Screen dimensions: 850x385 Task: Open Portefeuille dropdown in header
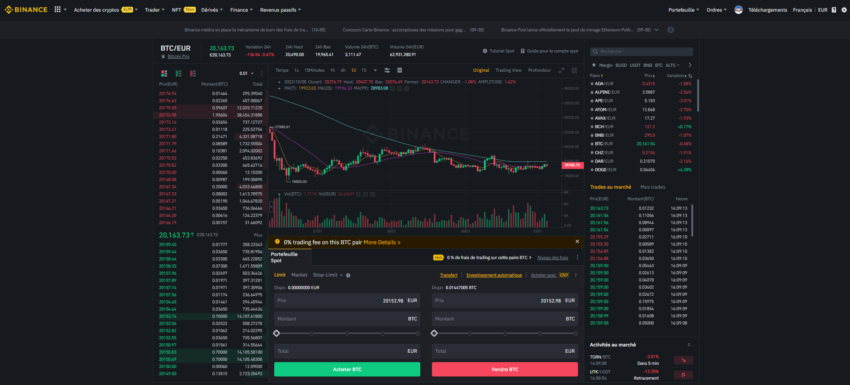pyautogui.click(x=684, y=10)
